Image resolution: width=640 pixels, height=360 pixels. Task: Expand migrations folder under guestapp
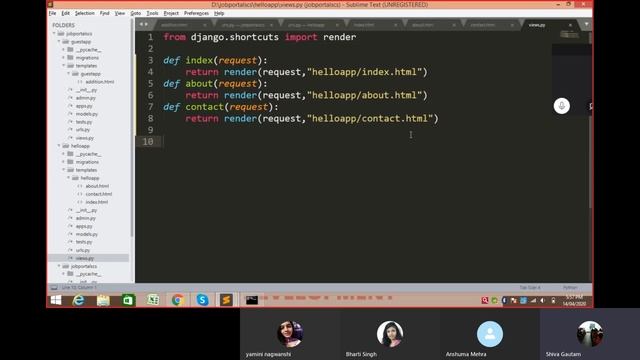(x=64, y=58)
